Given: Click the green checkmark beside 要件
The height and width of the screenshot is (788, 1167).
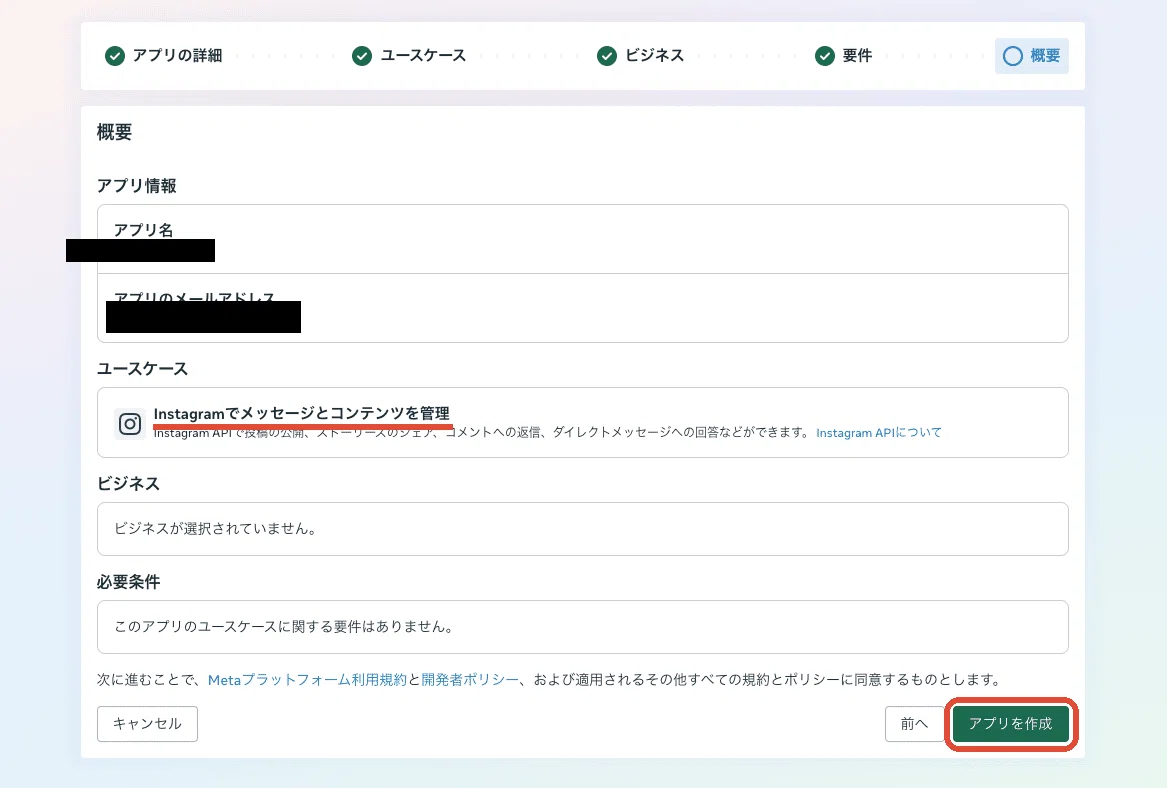Looking at the screenshot, I should pyautogui.click(x=825, y=56).
